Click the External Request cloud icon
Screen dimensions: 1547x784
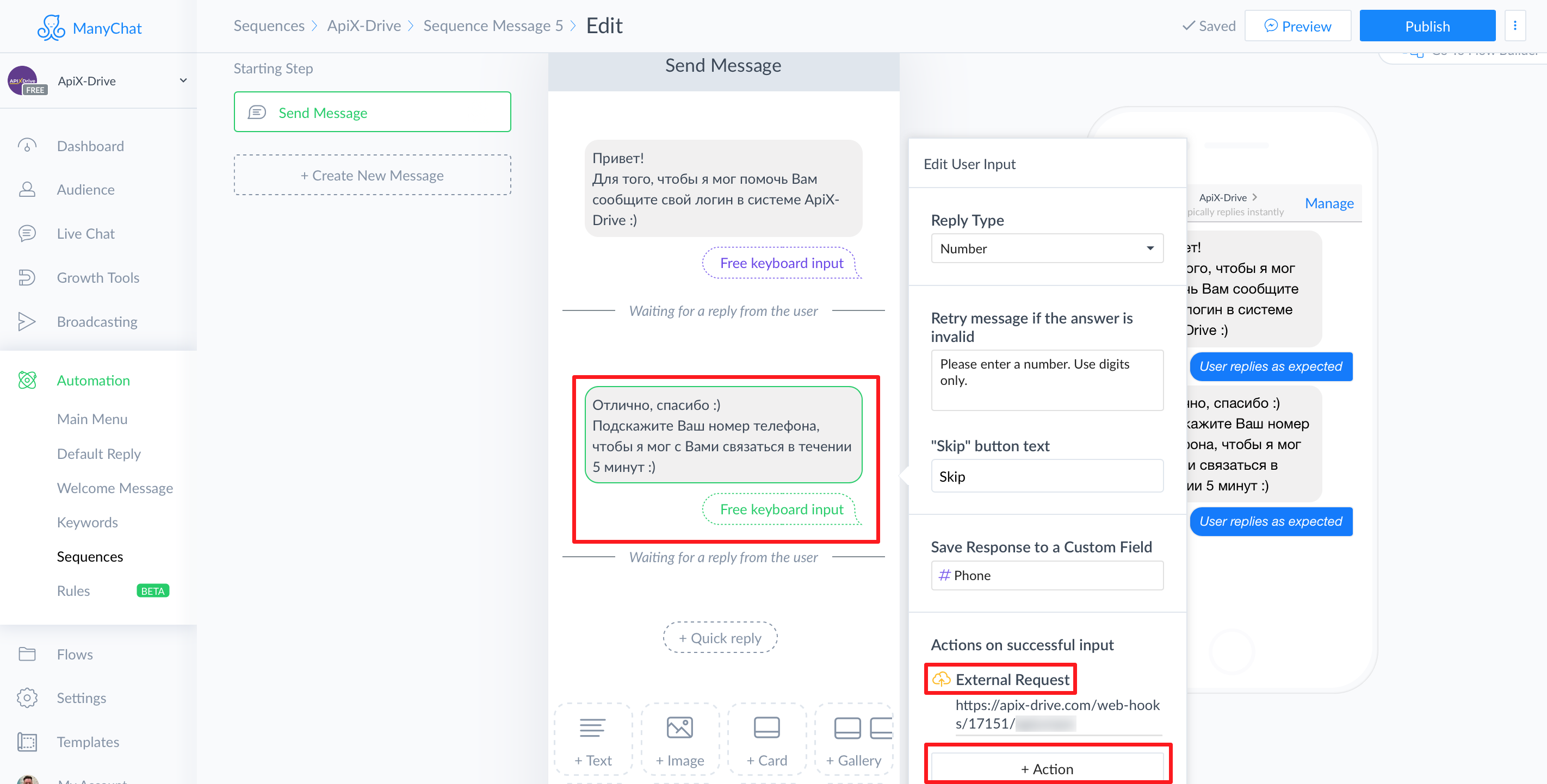[941, 679]
